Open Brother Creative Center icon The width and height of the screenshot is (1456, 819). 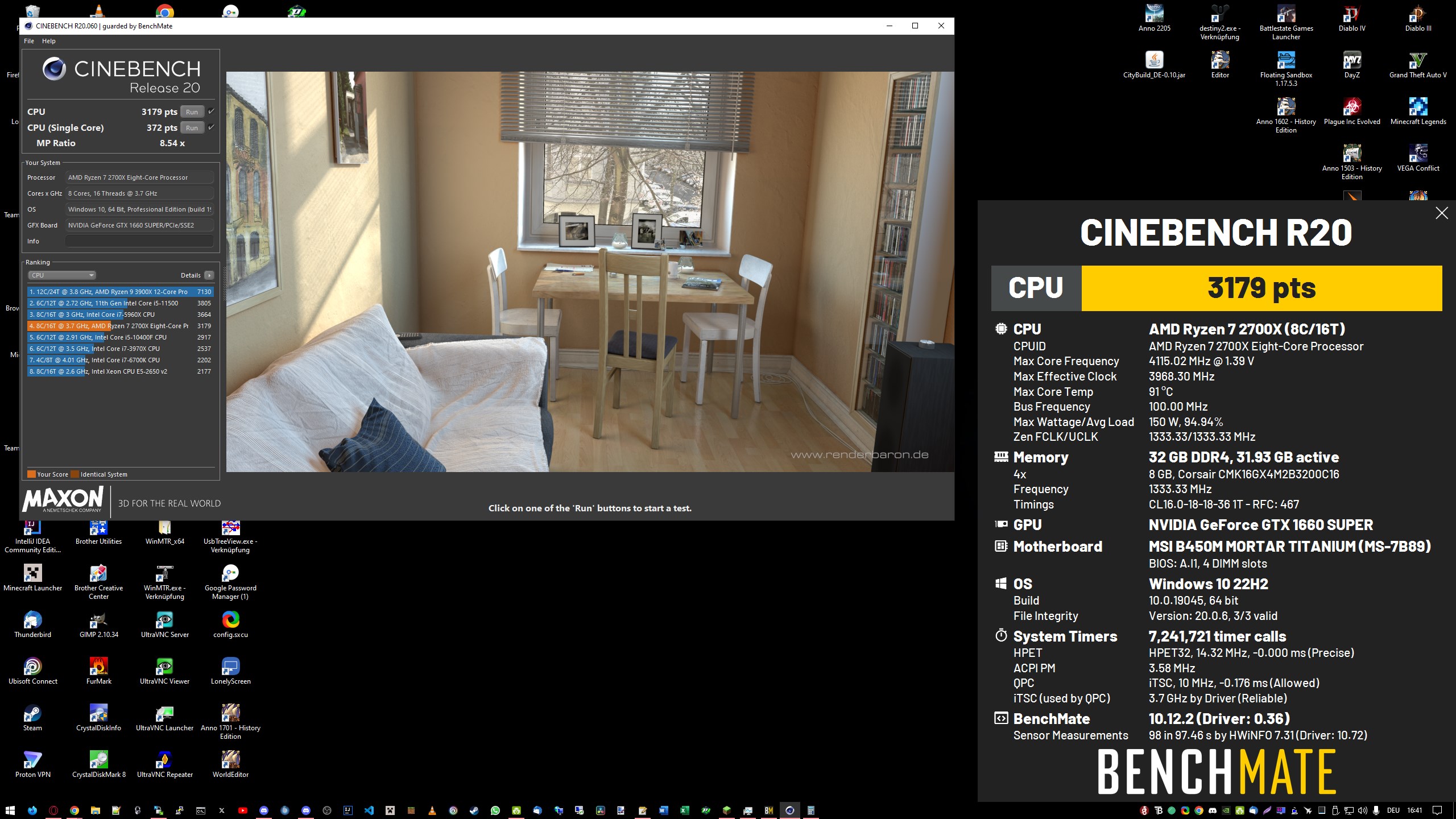[98, 582]
